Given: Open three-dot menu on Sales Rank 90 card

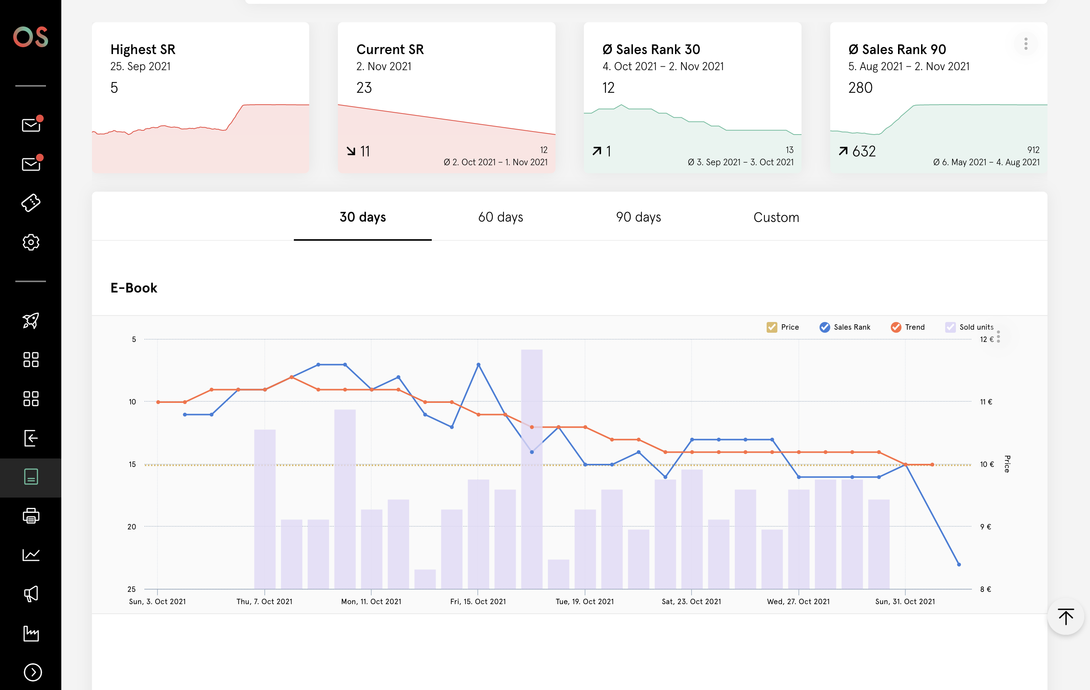Looking at the screenshot, I should coord(1025,44).
